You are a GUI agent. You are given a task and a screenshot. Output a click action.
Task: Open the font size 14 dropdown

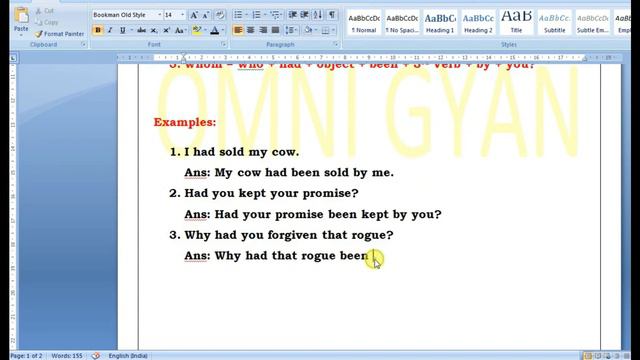pyautogui.click(x=182, y=15)
